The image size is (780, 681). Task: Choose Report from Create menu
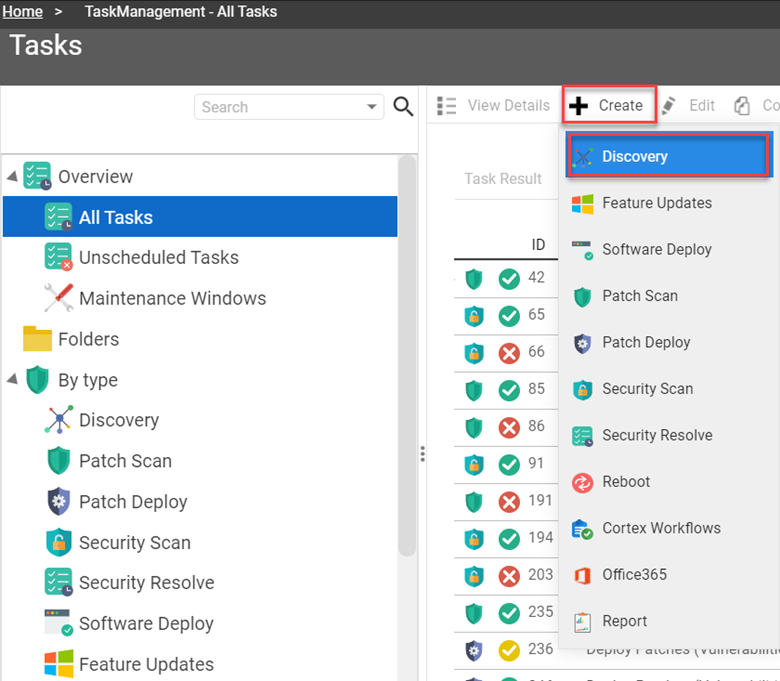(x=669, y=621)
